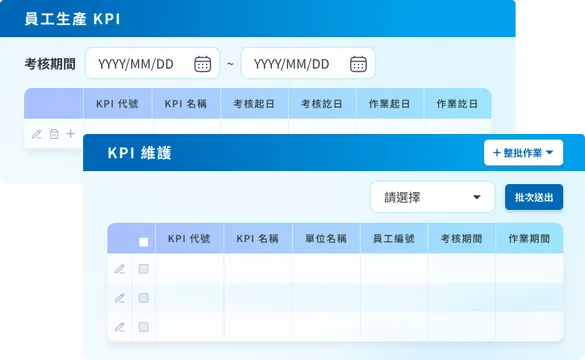
Task: Click the 考核起日 column header
Action: 254,104
